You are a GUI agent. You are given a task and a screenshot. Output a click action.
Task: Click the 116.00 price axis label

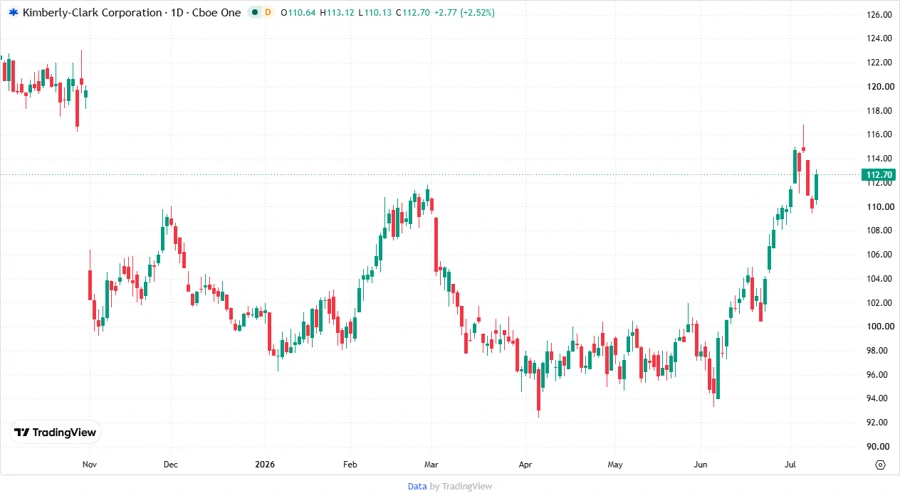(x=879, y=134)
